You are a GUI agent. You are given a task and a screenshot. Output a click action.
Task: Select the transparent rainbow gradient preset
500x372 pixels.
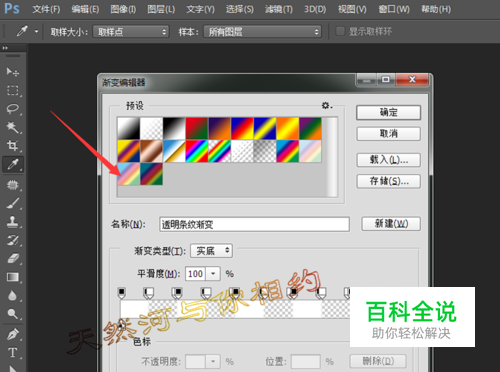(x=219, y=151)
